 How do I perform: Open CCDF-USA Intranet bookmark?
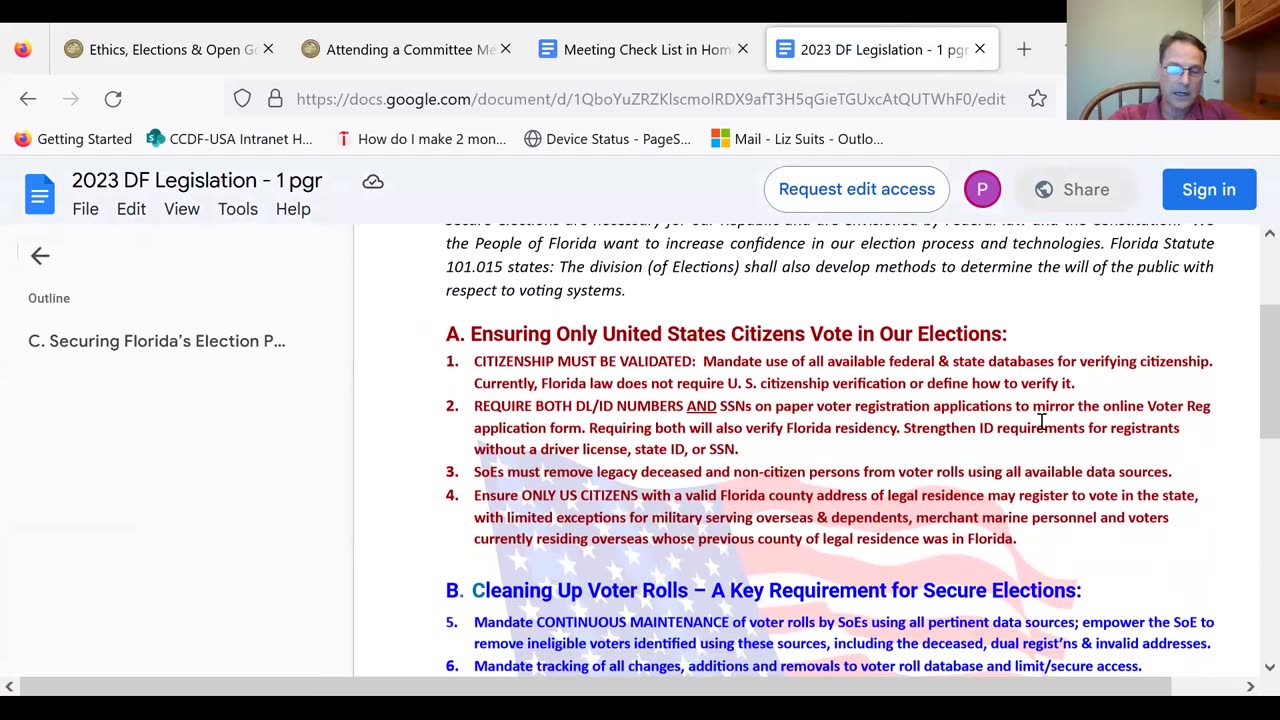[229, 139]
